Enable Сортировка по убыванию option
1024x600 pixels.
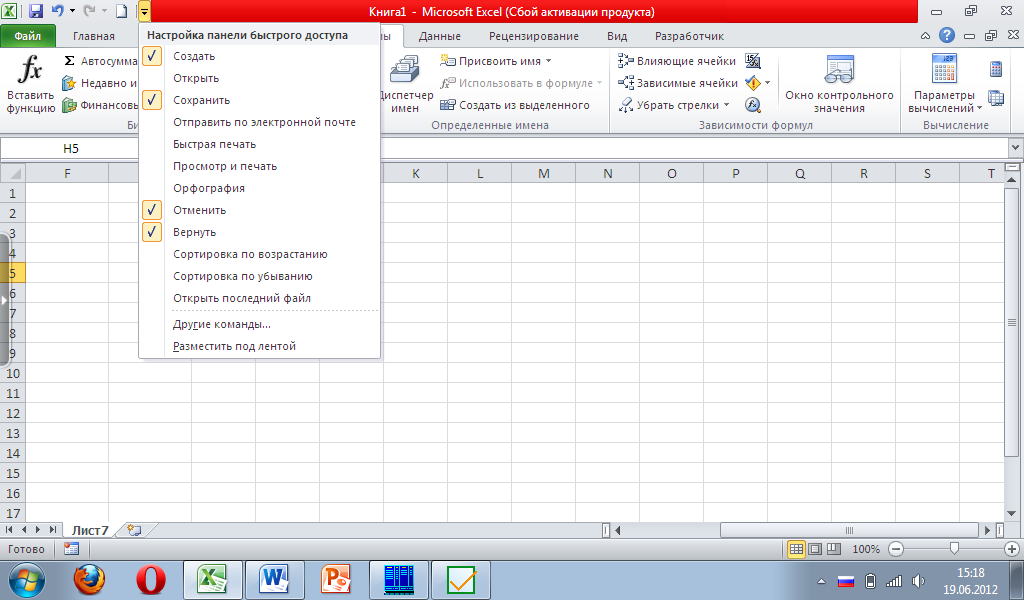pos(259,276)
